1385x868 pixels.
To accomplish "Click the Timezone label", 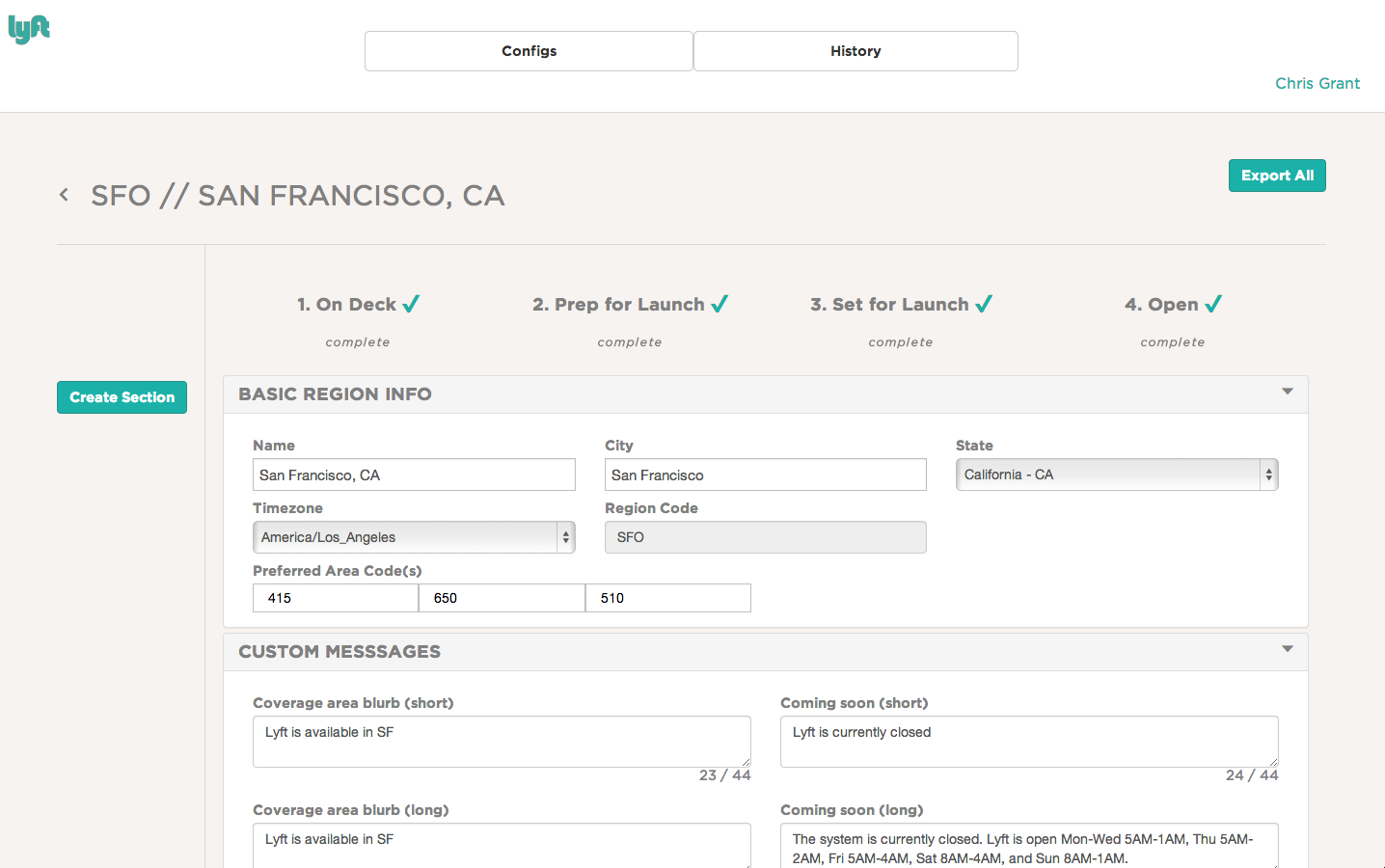I will click(x=287, y=508).
